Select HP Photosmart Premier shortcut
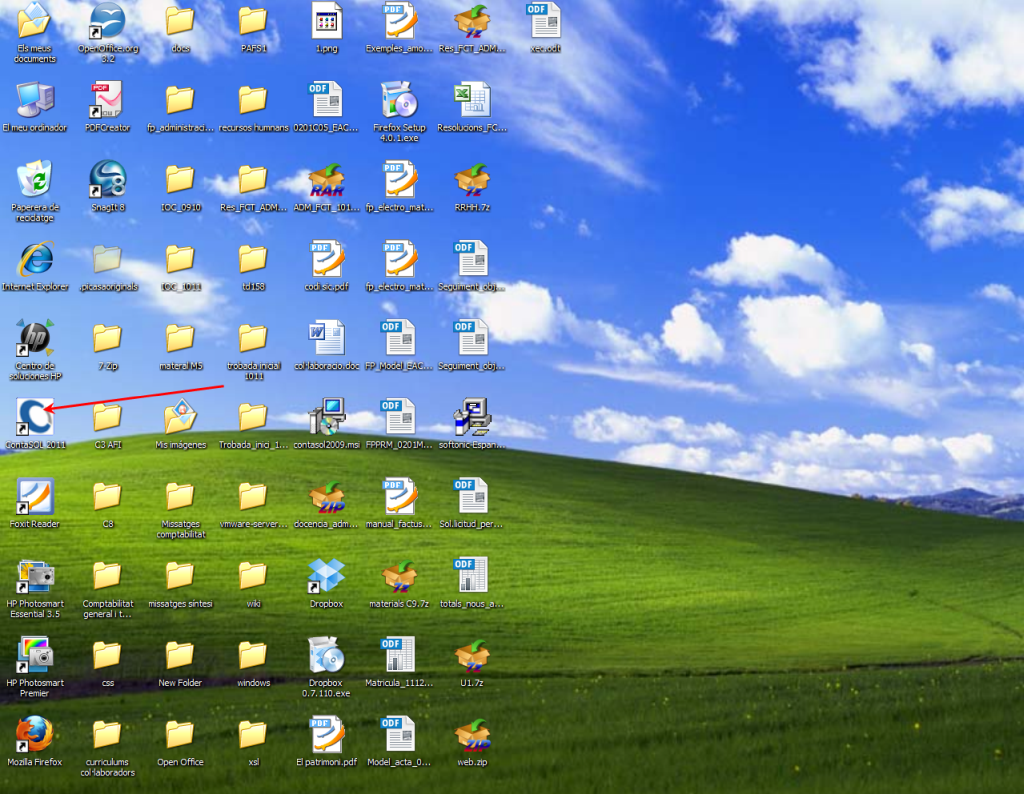Screen dimensions: 1024x794 [35, 655]
